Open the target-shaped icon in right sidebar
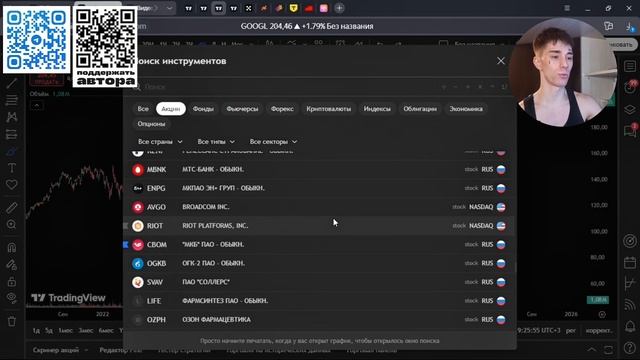Image resolution: width=640 pixels, height=360 pixels. pyautogui.click(x=630, y=241)
